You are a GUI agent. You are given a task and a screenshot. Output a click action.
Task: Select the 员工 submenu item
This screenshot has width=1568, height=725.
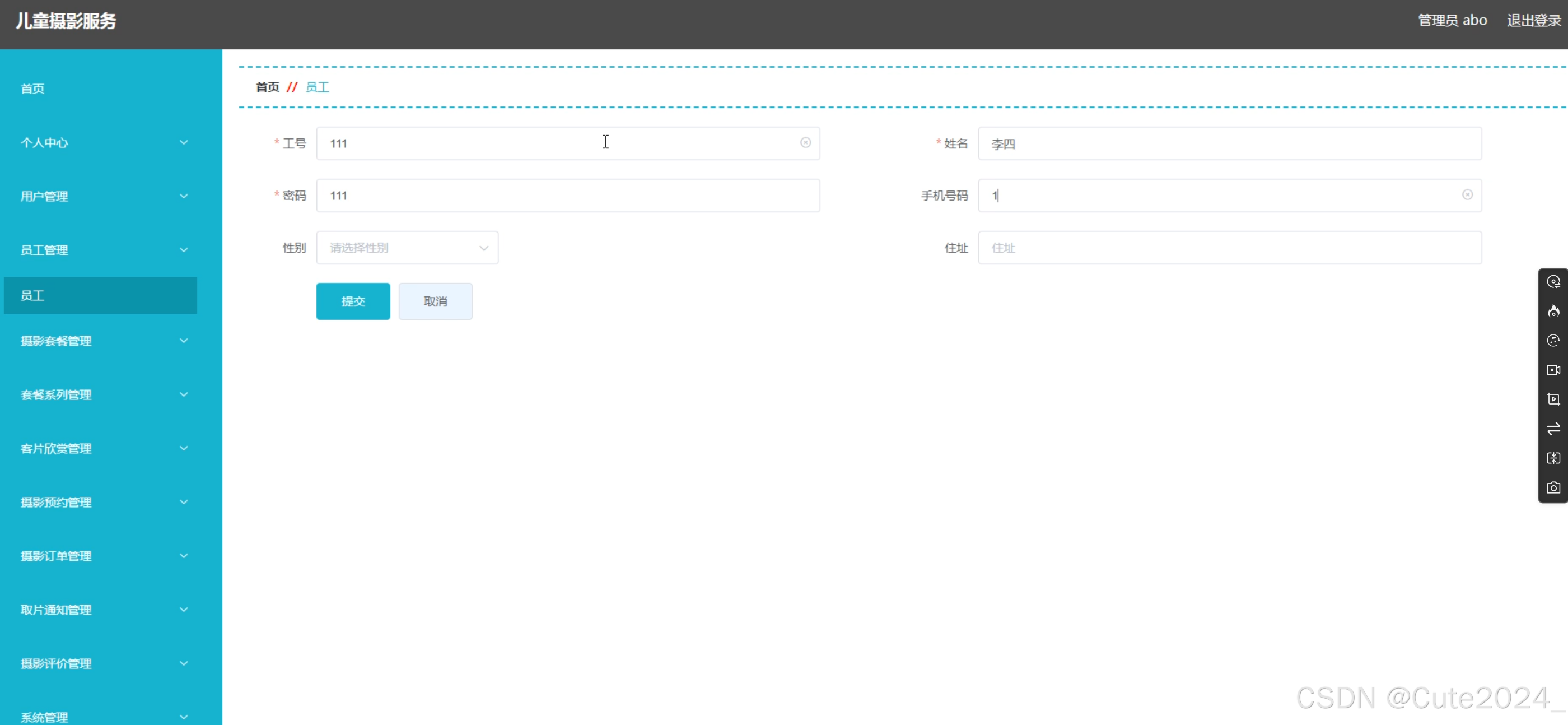pos(100,295)
